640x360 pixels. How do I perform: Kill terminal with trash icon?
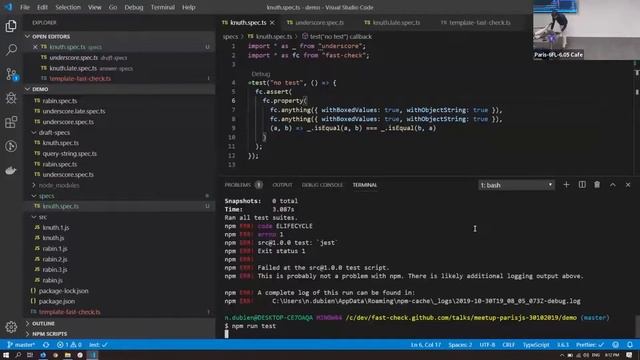[x=597, y=185]
